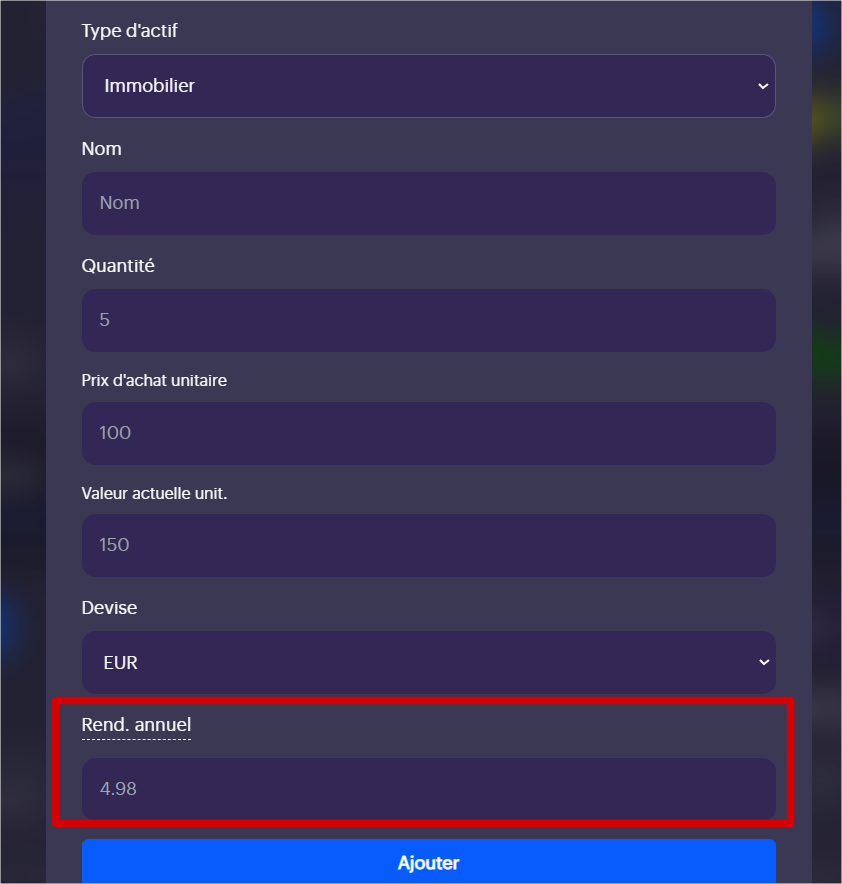Click the Quantité label text
The width and height of the screenshot is (842, 884).
tap(118, 266)
